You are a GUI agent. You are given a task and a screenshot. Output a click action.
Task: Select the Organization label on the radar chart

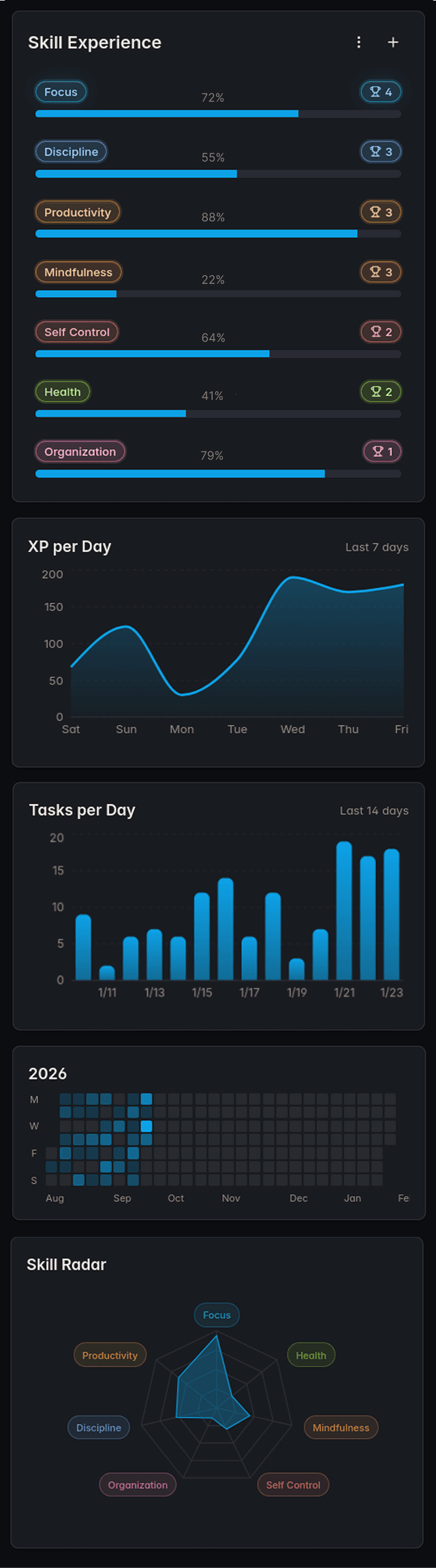137,1484
